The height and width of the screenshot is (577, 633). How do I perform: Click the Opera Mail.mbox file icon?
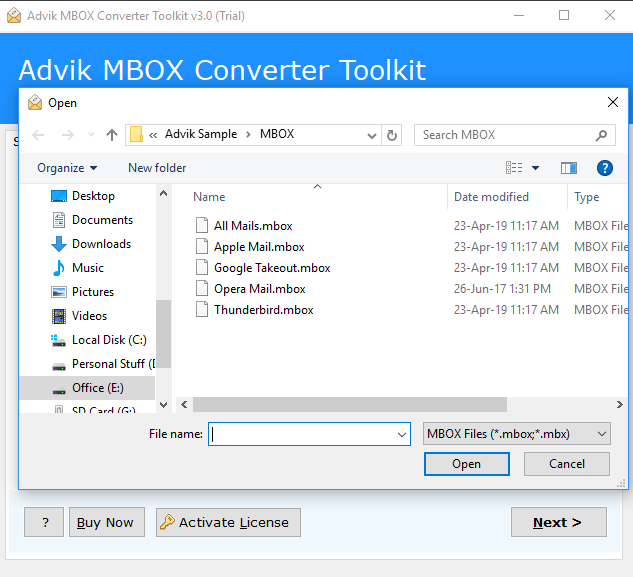click(x=202, y=288)
